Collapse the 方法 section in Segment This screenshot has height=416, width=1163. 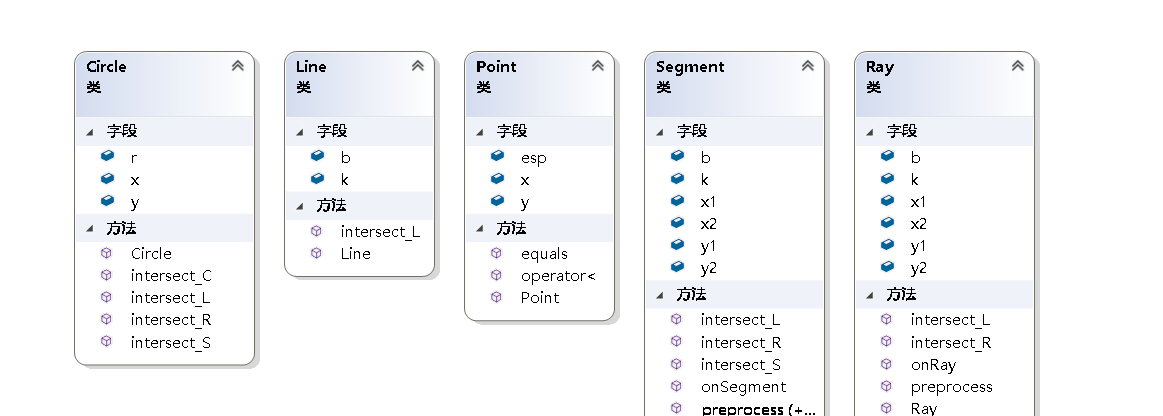point(660,294)
